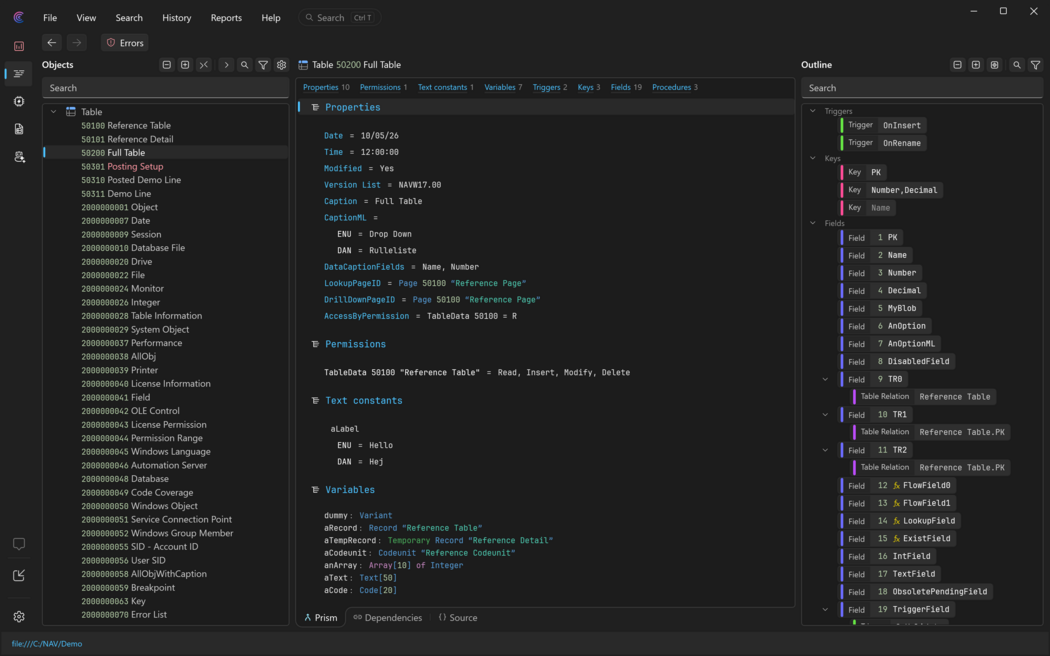Collapse the Table tree node
Image resolution: width=1050 pixels, height=656 pixels.
[x=54, y=112]
